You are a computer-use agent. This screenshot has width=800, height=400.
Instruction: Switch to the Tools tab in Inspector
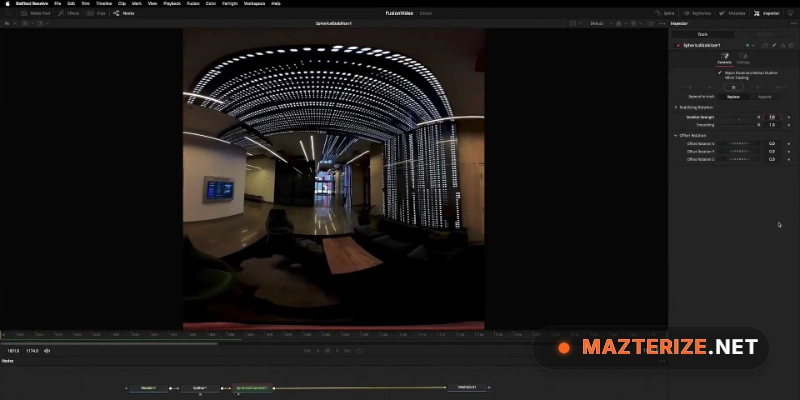click(x=703, y=34)
